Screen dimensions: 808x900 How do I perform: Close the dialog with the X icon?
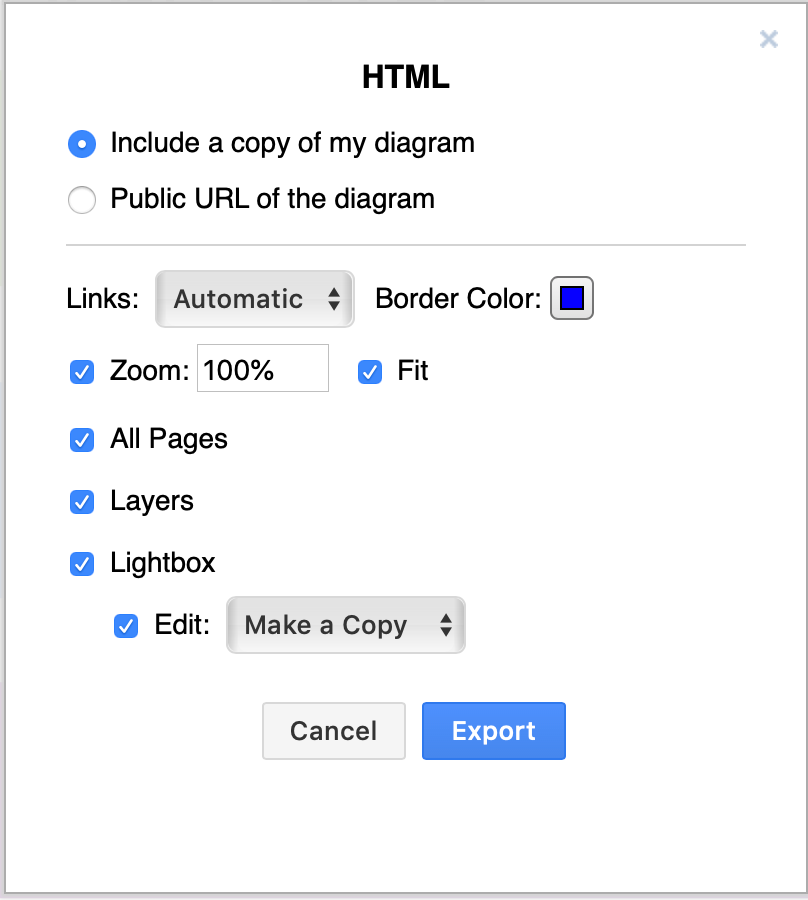click(768, 39)
